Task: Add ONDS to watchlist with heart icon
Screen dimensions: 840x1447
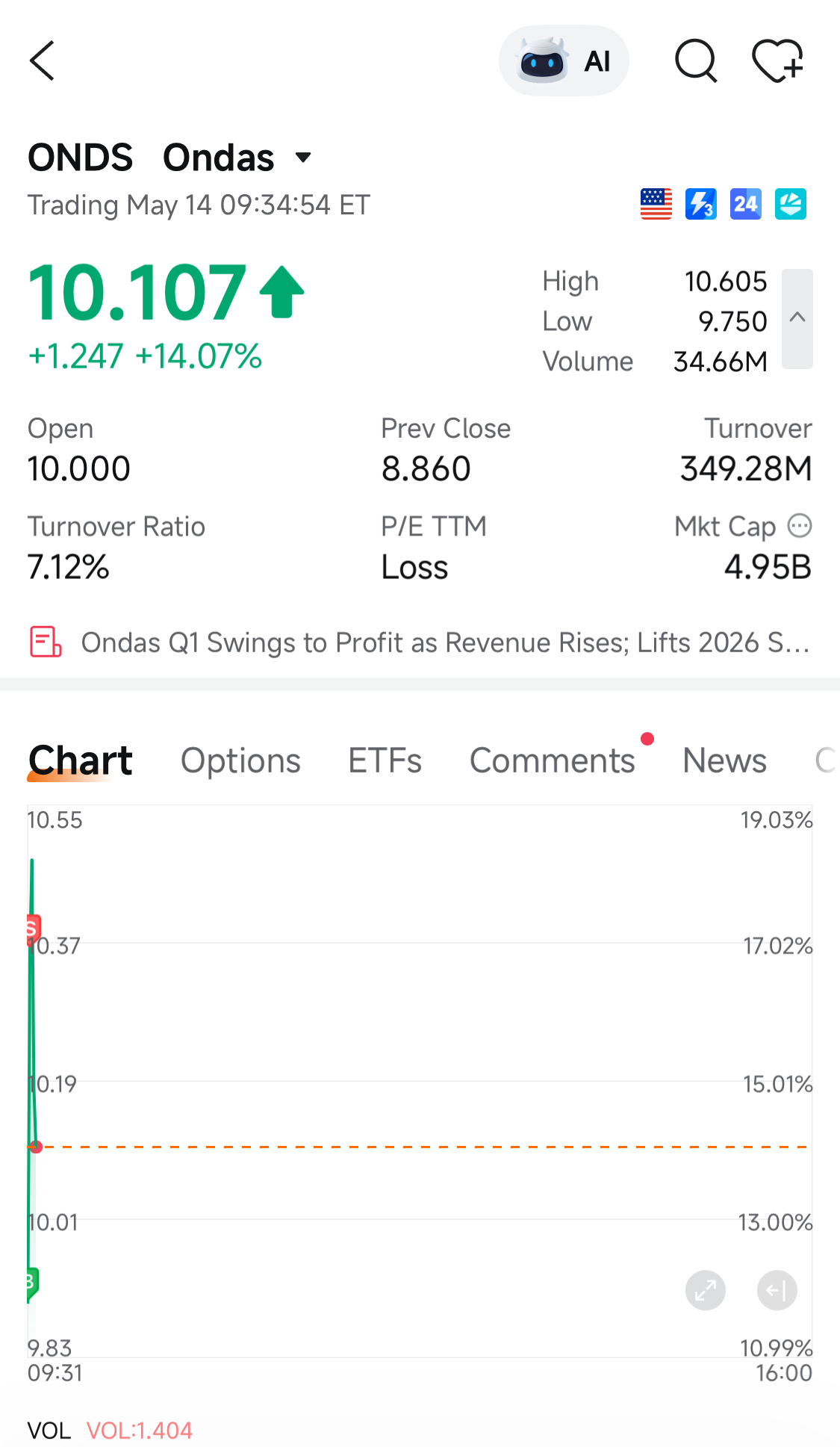Action: click(777, 61)
